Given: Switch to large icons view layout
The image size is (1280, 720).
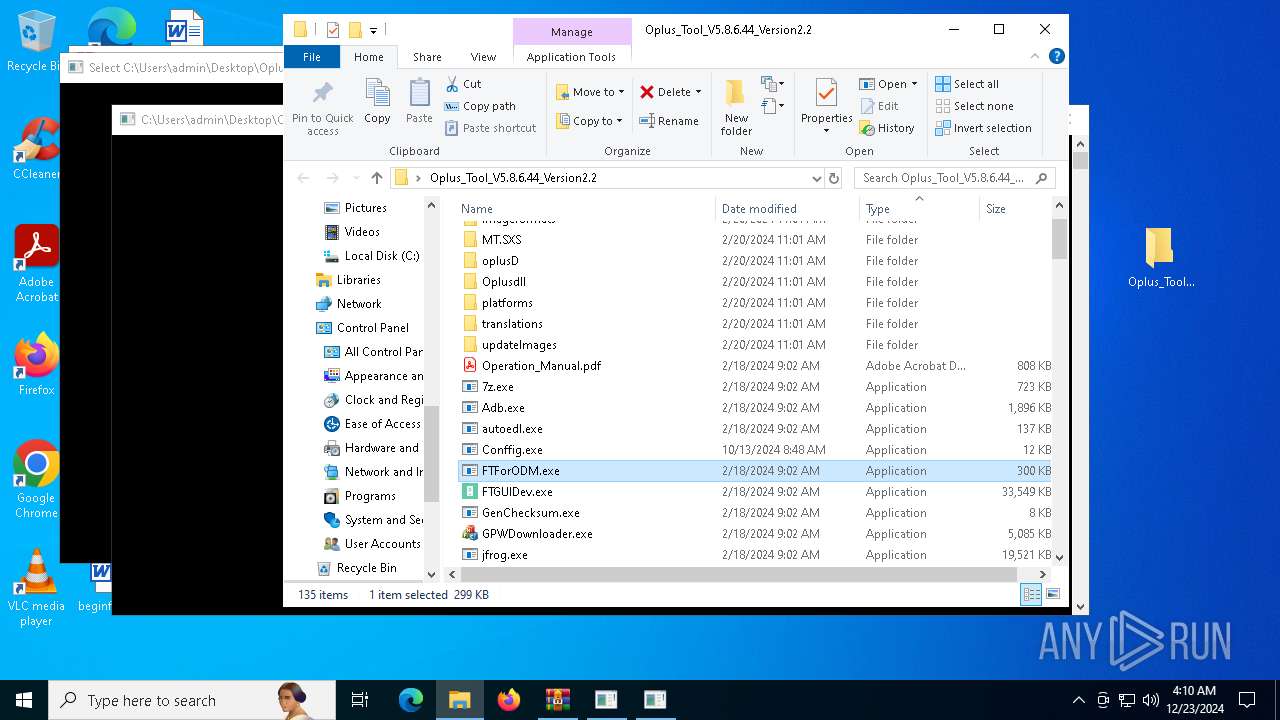Looking at the screenshot, I should point(1052,595).
